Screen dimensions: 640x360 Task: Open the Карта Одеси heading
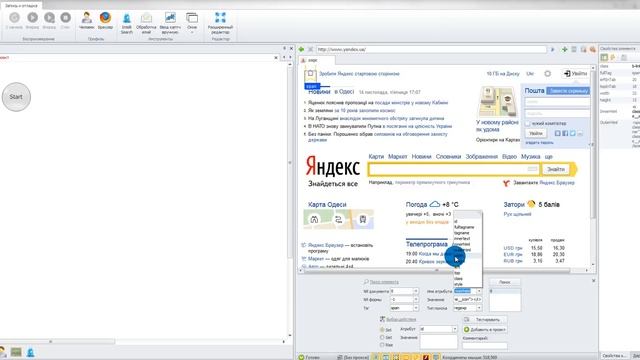point(327,204)
